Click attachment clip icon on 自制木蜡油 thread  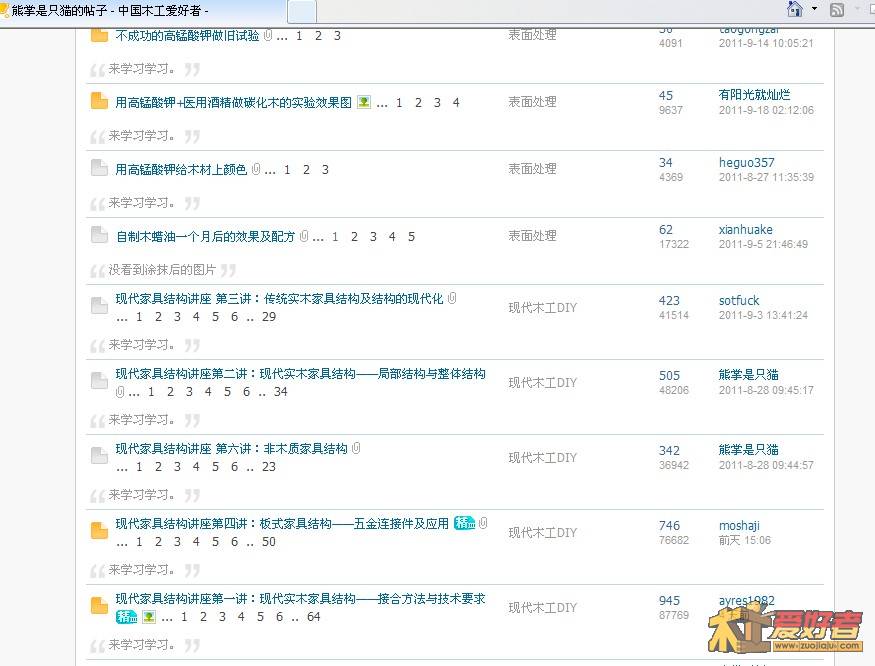click(x=304, y=236)
